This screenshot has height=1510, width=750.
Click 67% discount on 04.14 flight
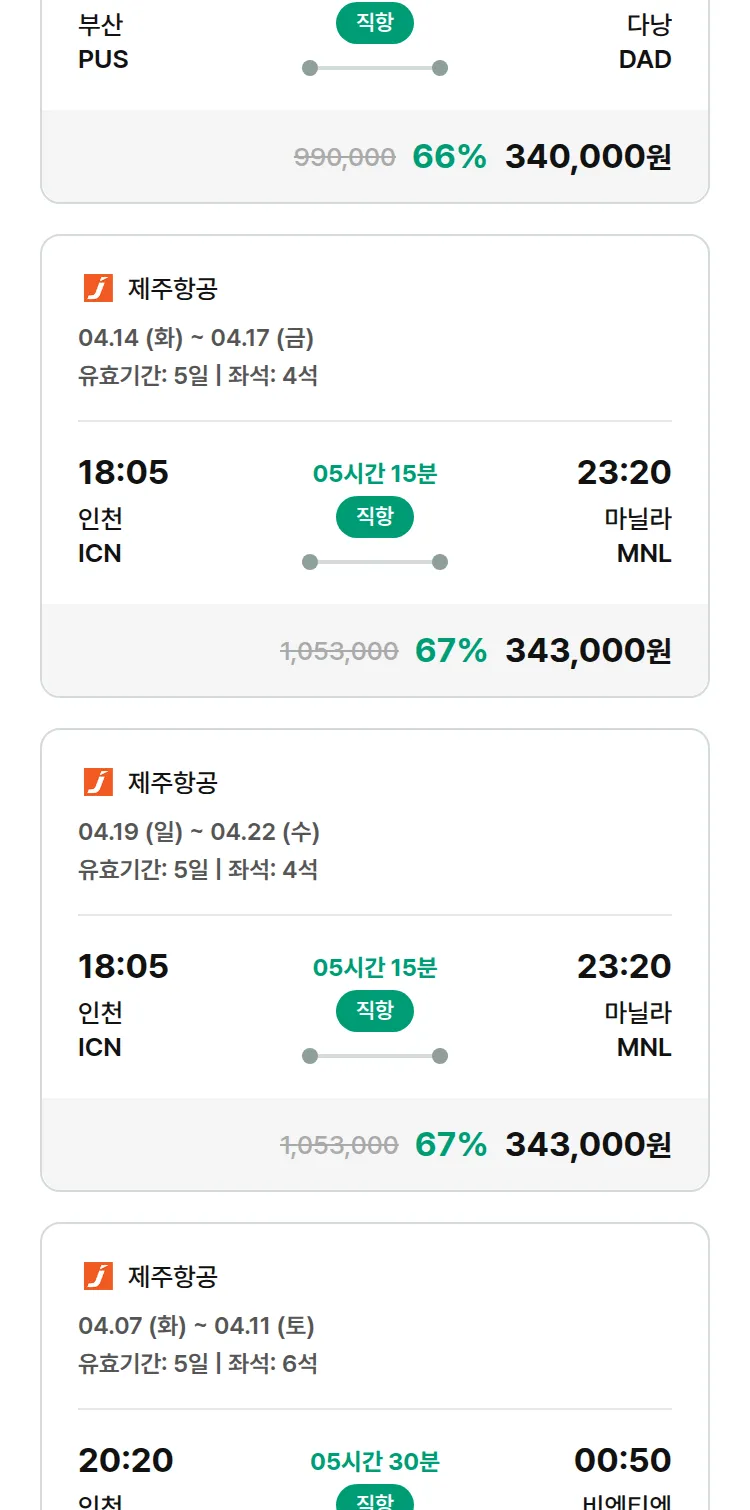point(451,651)
